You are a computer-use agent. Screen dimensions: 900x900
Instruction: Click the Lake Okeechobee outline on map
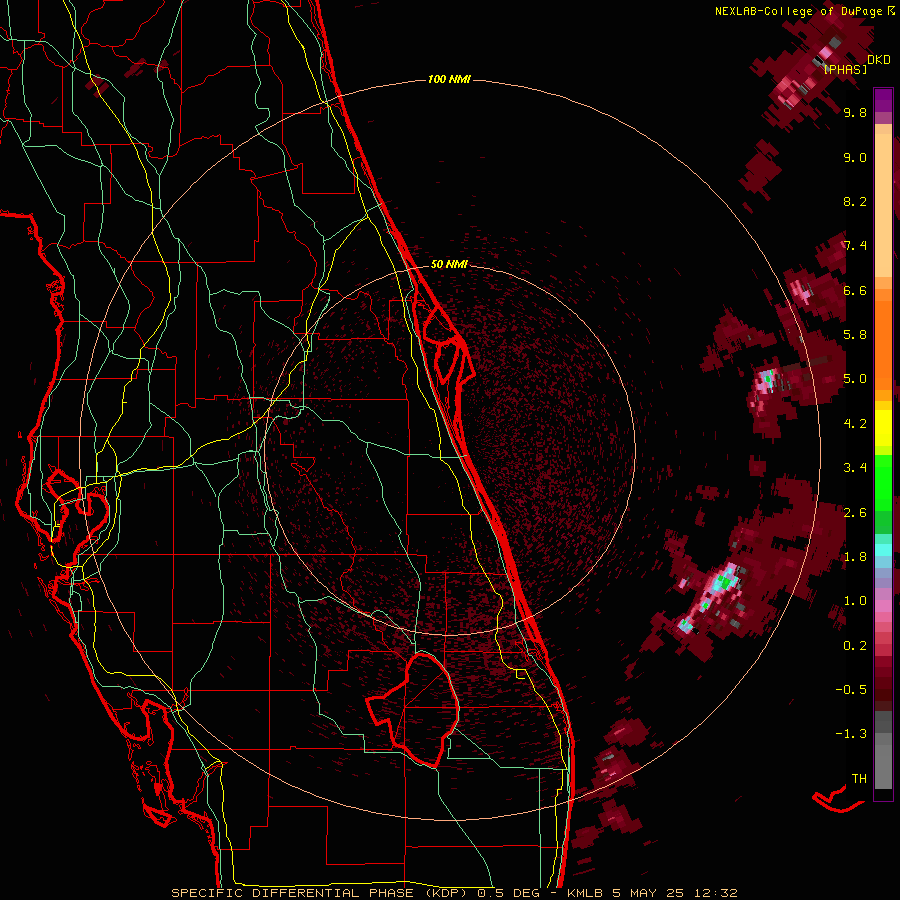[x=413, y=709]
